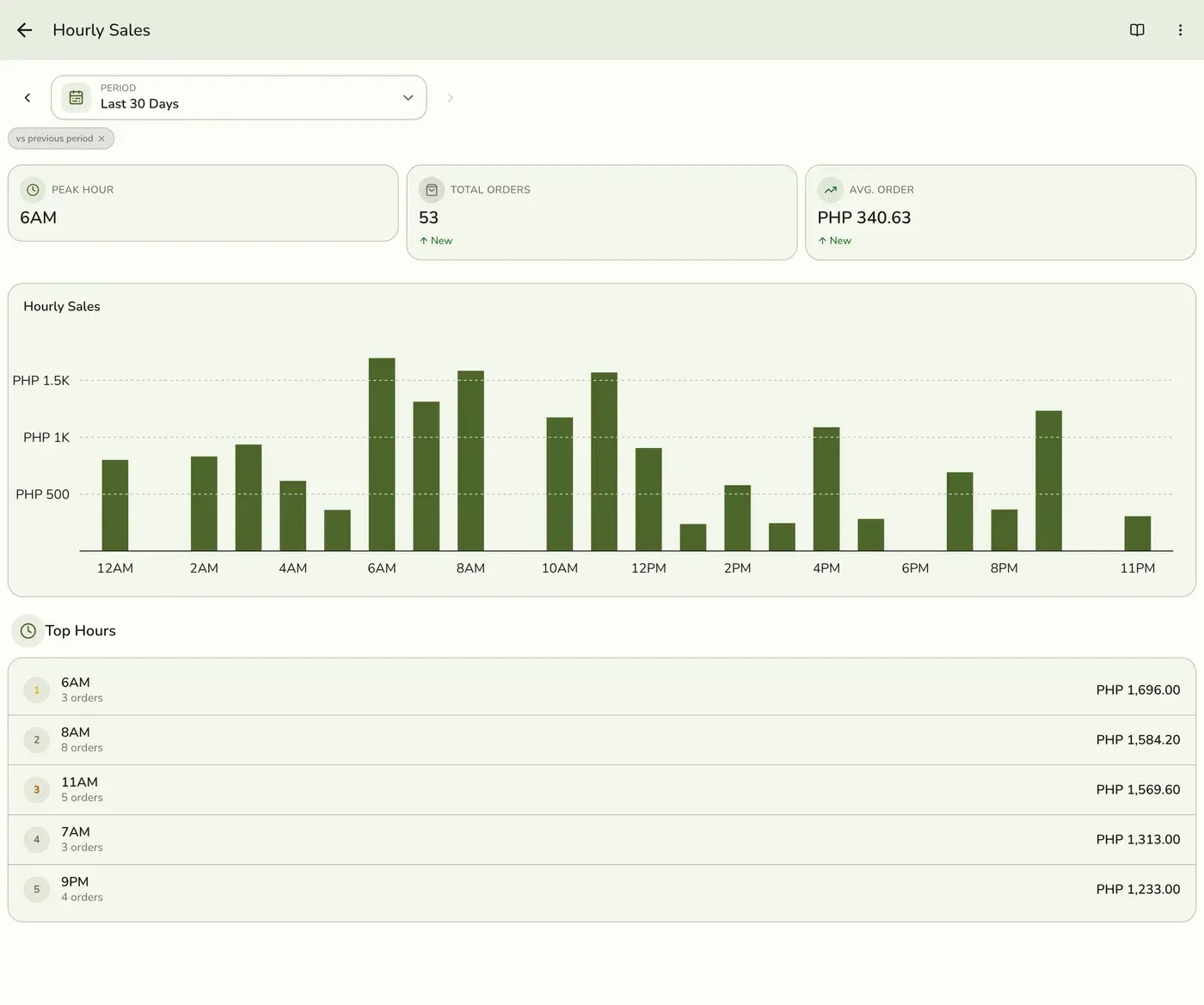
Task: Click the rank 5 badge for 9PM
Action: tap(36, 890)
